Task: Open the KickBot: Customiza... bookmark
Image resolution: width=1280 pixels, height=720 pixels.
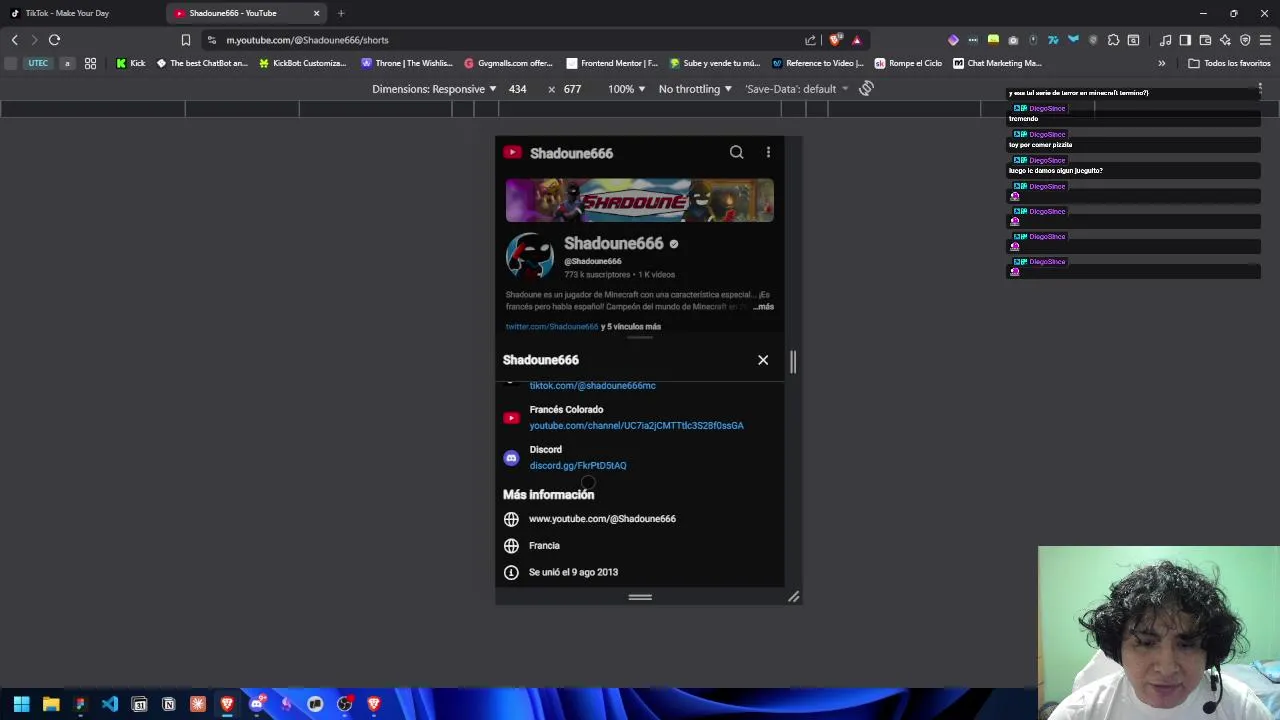Action: (x=302, y=63)
